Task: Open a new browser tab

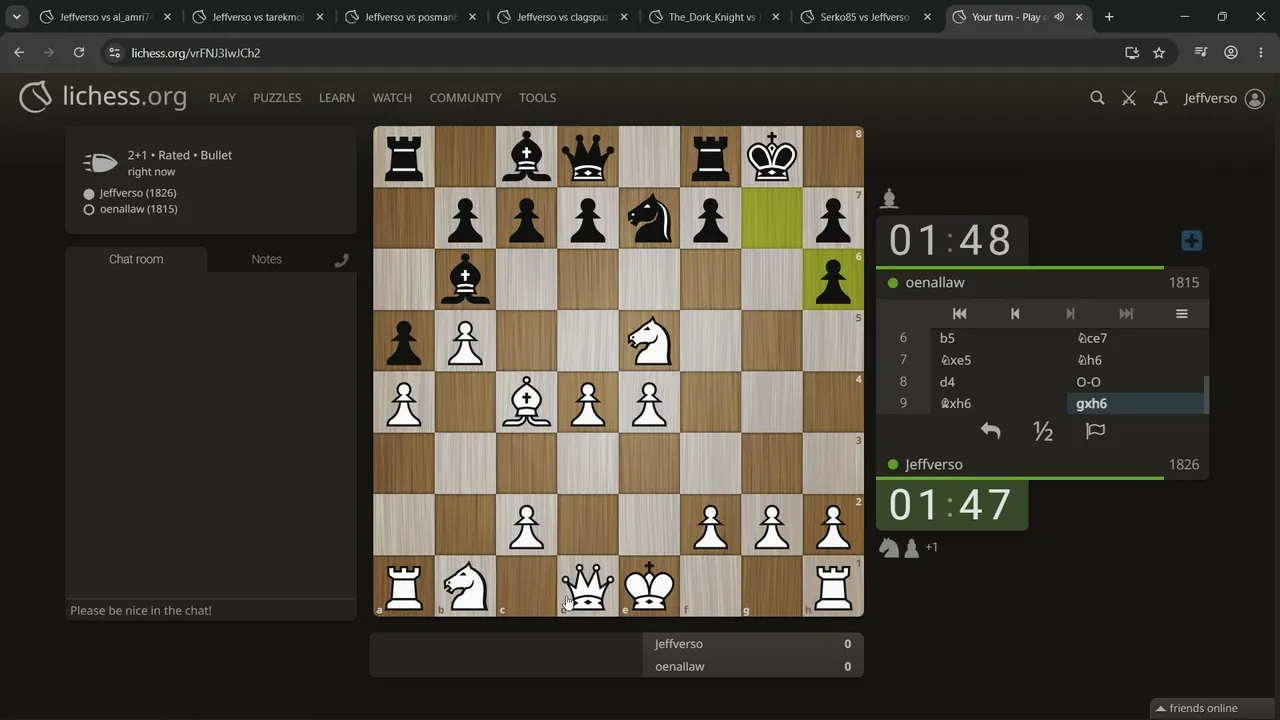Action: (1109, 17)
